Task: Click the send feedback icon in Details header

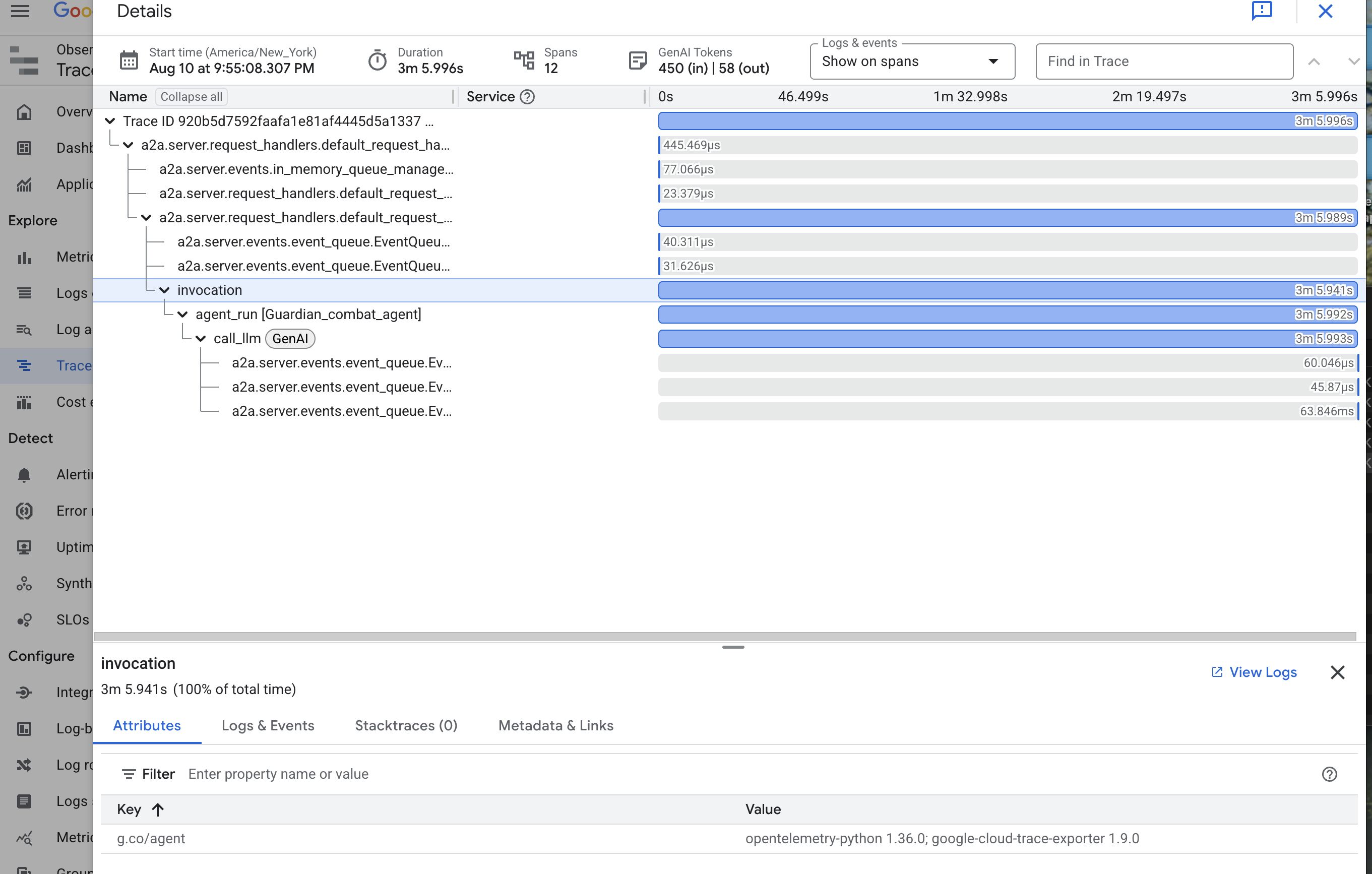Action: click(x=1262, y=11)
